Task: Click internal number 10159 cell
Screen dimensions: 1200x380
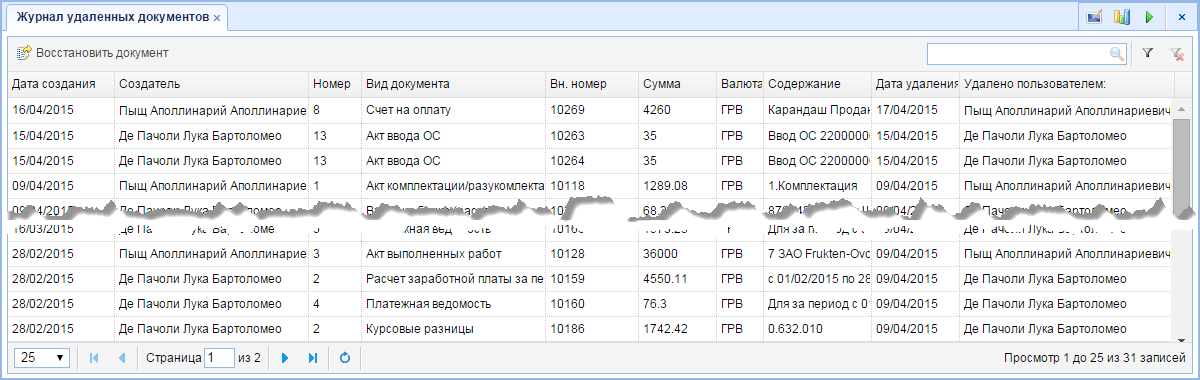Action: (592, 279)
